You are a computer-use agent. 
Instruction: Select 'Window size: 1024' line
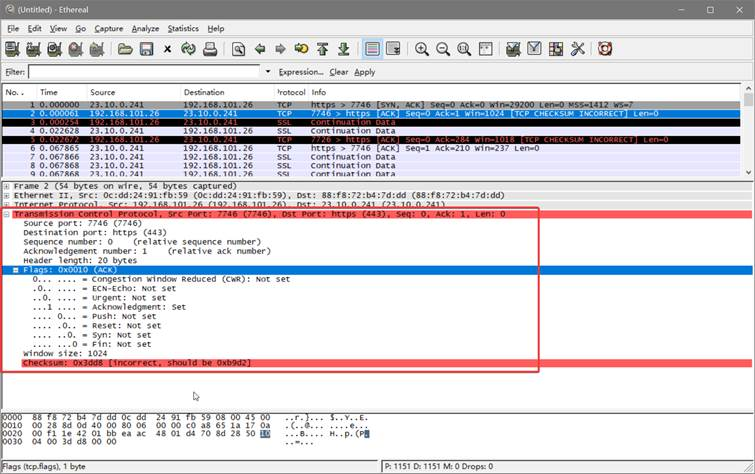(x=65, y=354)
